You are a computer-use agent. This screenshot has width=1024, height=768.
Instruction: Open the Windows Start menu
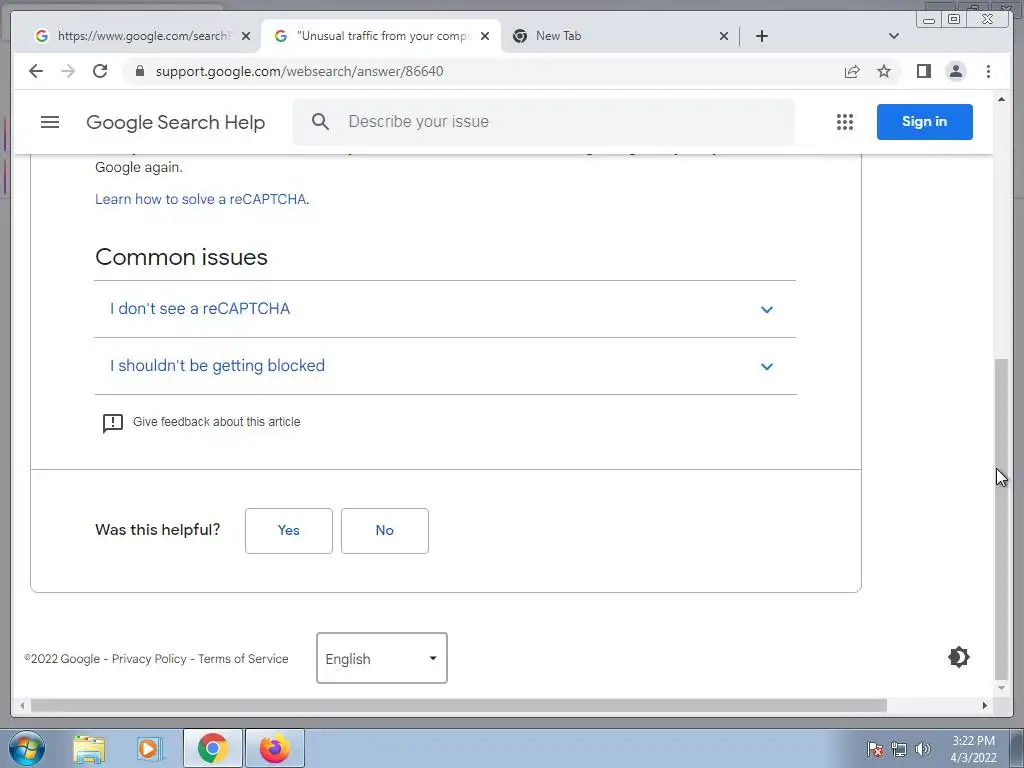tap(26, 748)
